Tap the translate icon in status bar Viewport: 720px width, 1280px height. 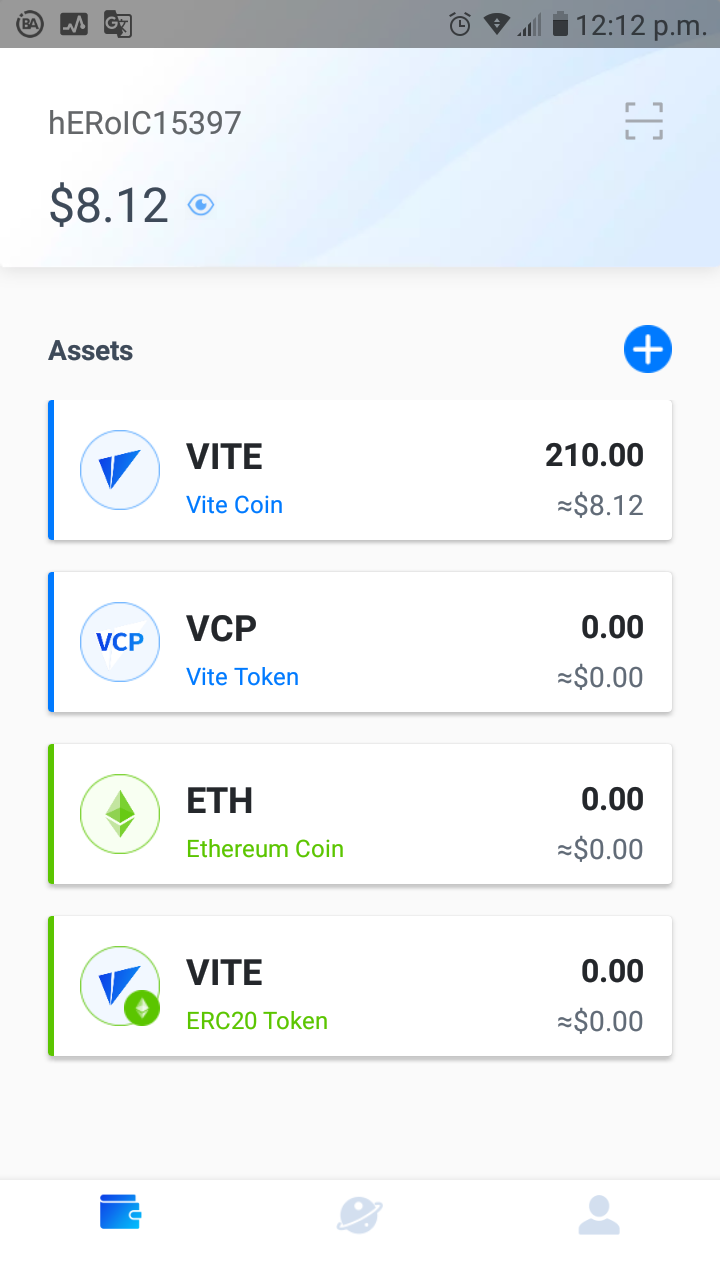click(x=118, y=24)
